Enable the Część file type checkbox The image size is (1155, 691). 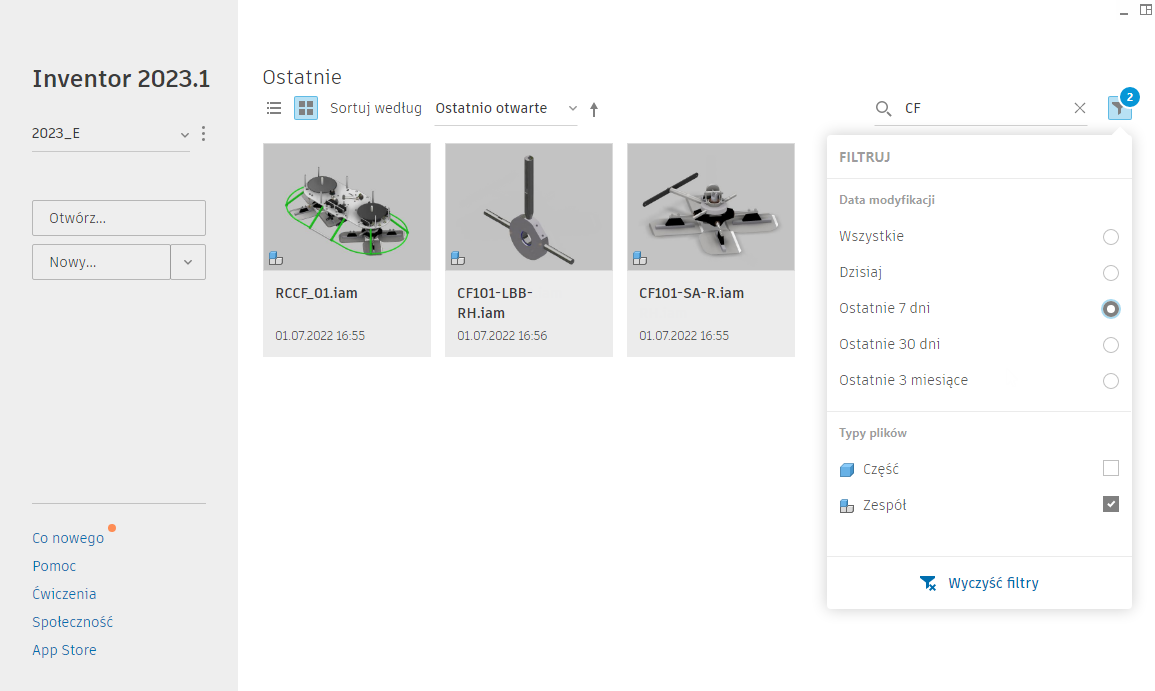(1111, 469)
